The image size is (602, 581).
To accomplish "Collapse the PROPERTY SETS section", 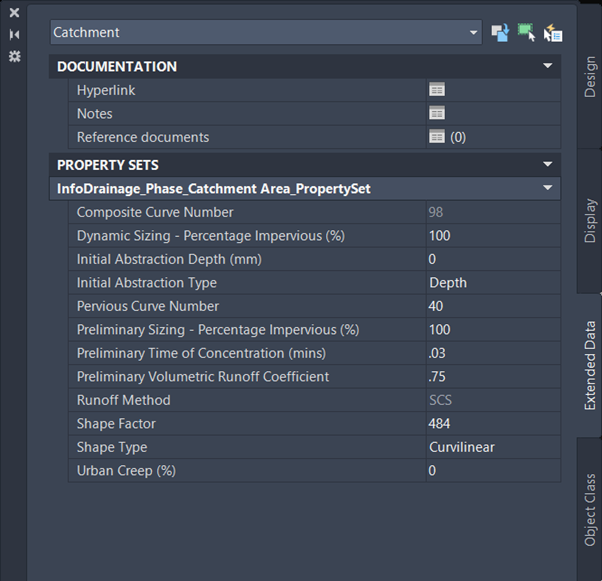I will (x=547, y=164).
